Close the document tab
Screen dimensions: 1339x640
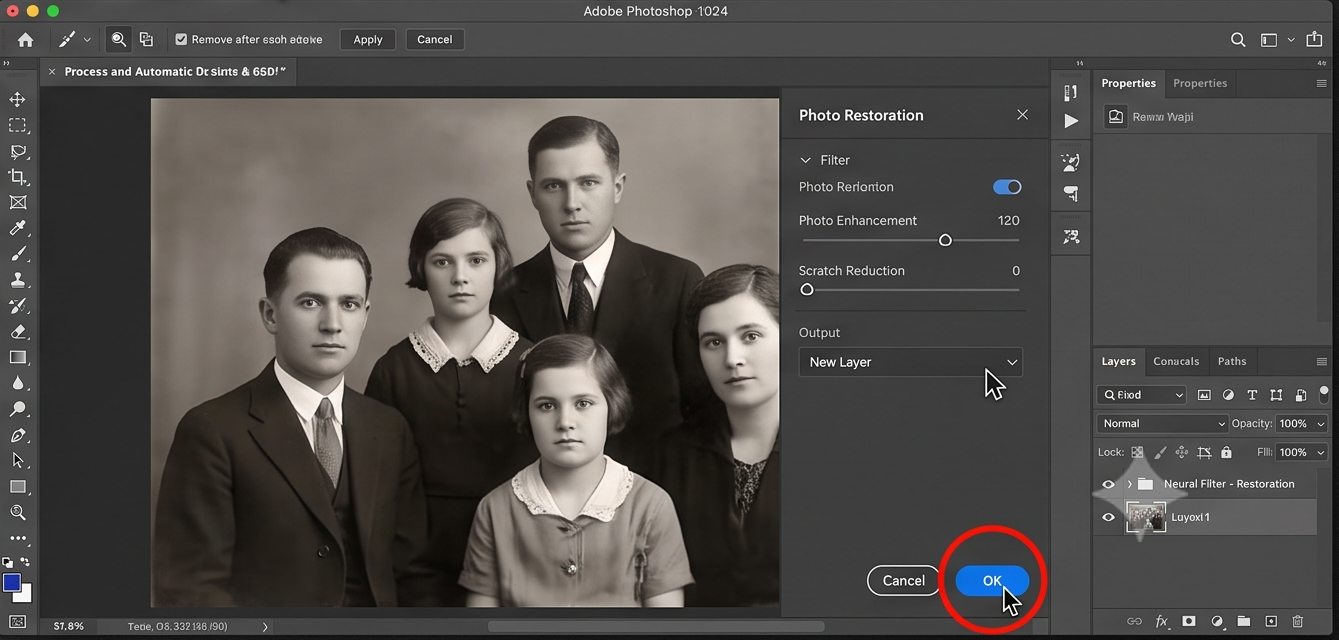coord(52,72)
